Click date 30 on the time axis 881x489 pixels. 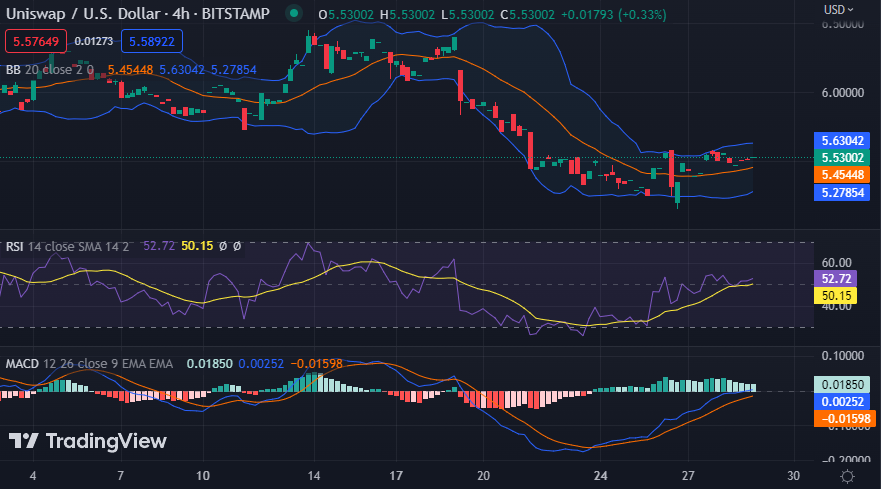[x=793, y=476]
